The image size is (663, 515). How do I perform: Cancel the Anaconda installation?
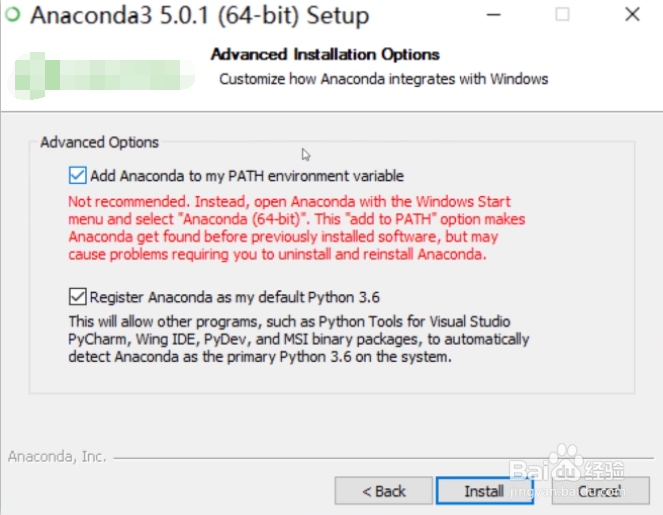coord(599,491)
